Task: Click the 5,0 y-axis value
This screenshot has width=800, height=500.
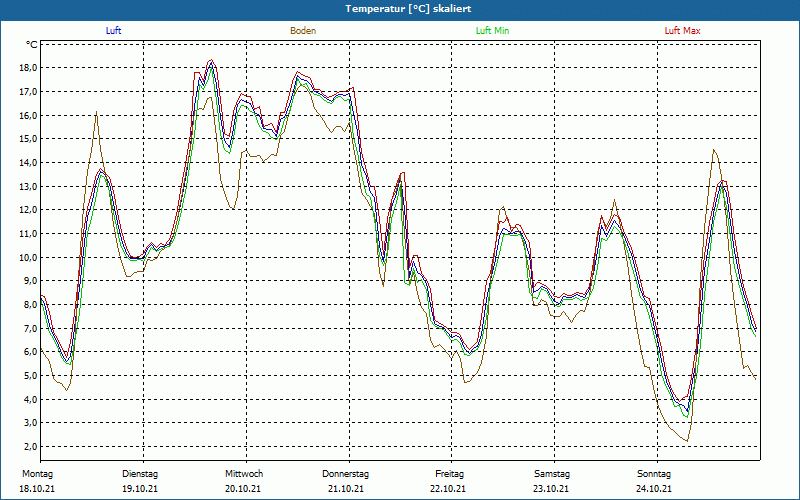Action: pos(31,376)
